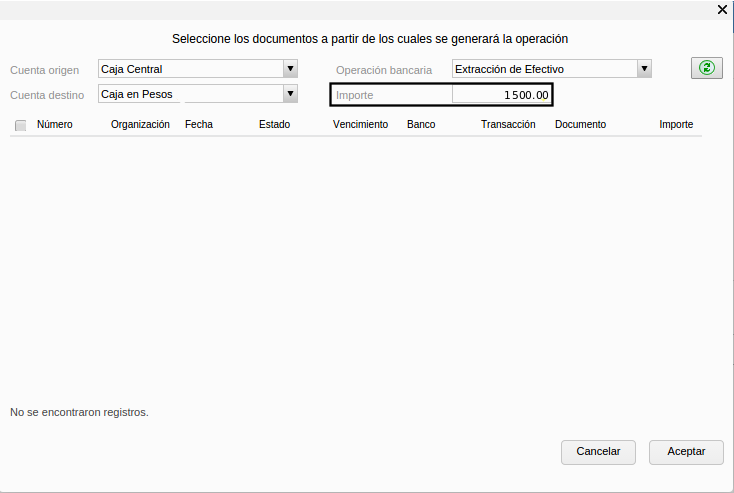Close the dialog with the X icon

click(723, 9)
